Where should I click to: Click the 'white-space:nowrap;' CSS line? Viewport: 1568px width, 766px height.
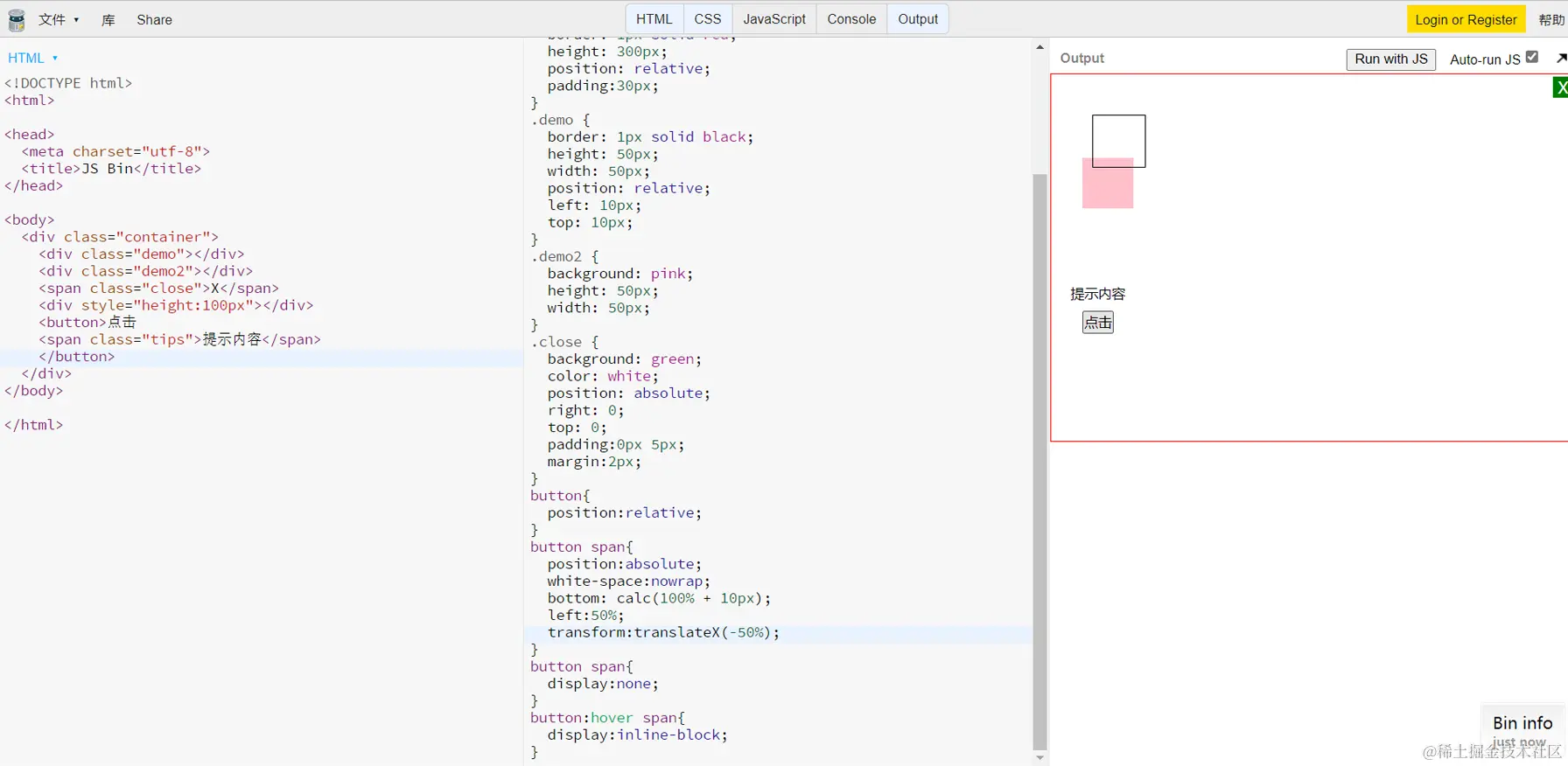click(x=629, y=581)
